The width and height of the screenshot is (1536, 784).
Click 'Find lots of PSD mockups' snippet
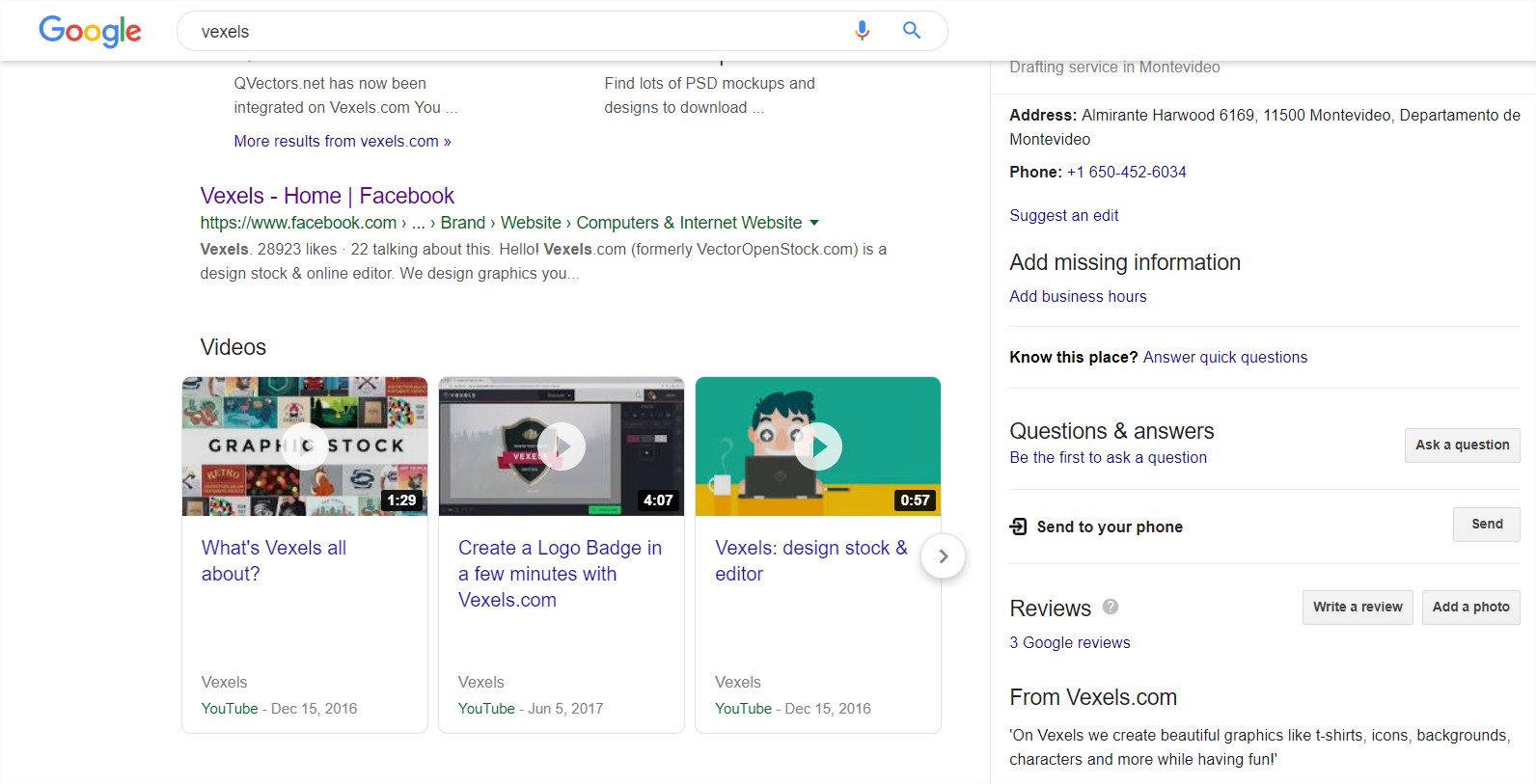(709, 95)
